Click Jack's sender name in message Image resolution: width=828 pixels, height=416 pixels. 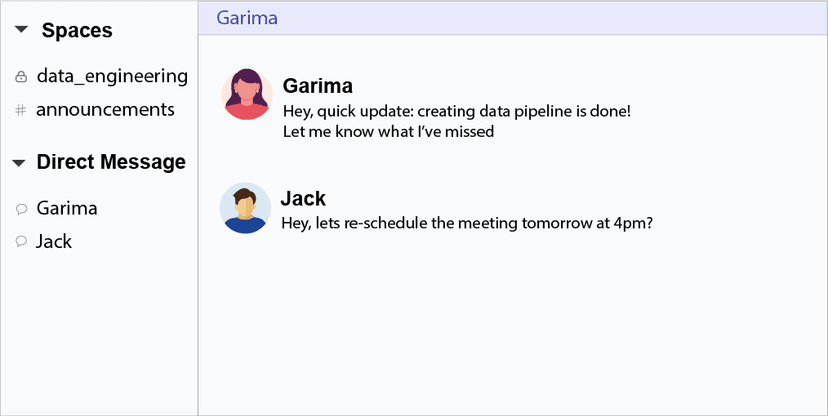tap(303, 199)
